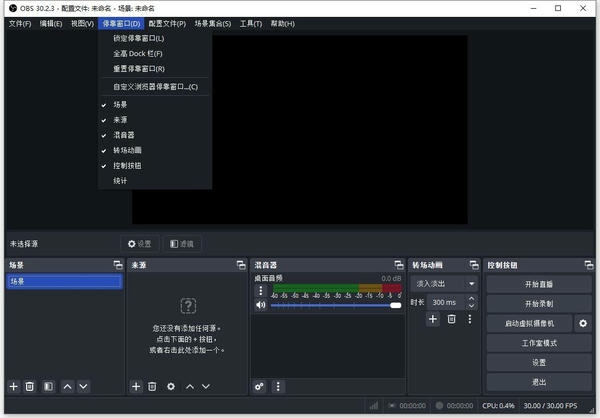
Task: Open 编辑(E) menu
Action: coord(51,24)
